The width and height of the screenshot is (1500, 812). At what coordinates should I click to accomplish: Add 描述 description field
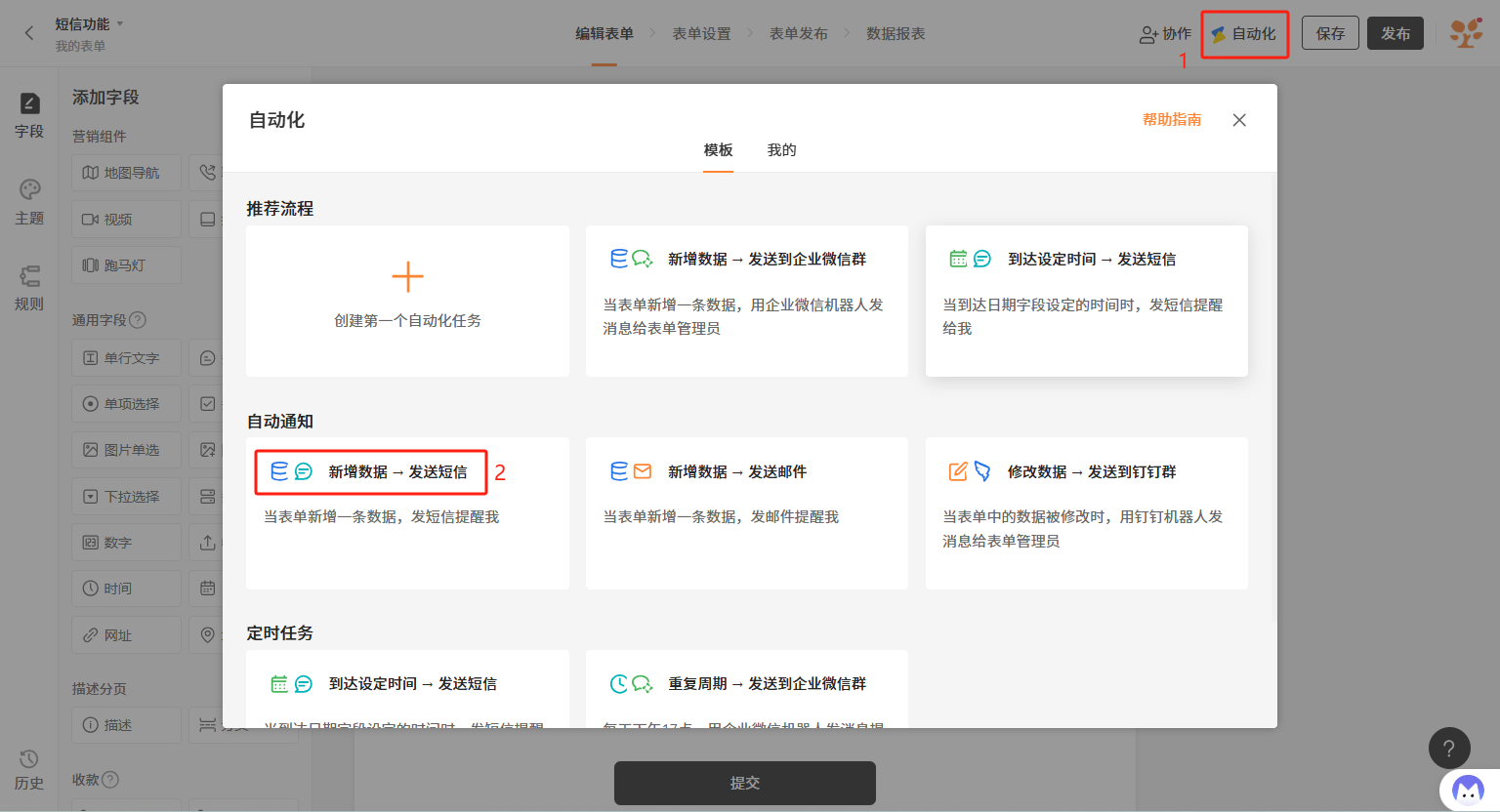(127, 725)
